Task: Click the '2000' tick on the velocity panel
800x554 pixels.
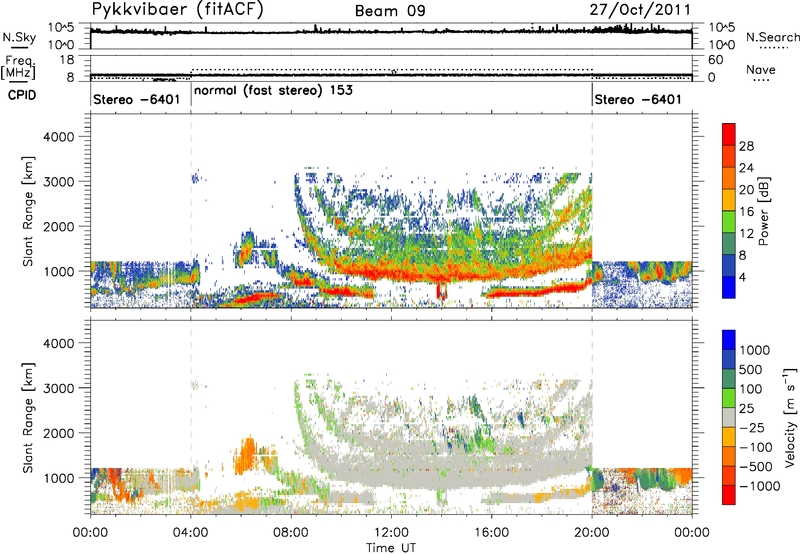Action: [59, 433]
